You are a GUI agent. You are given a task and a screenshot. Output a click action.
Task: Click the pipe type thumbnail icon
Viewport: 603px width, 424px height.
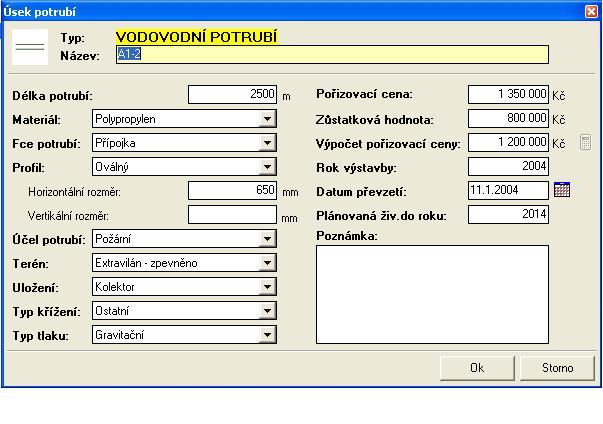point(30,47)
